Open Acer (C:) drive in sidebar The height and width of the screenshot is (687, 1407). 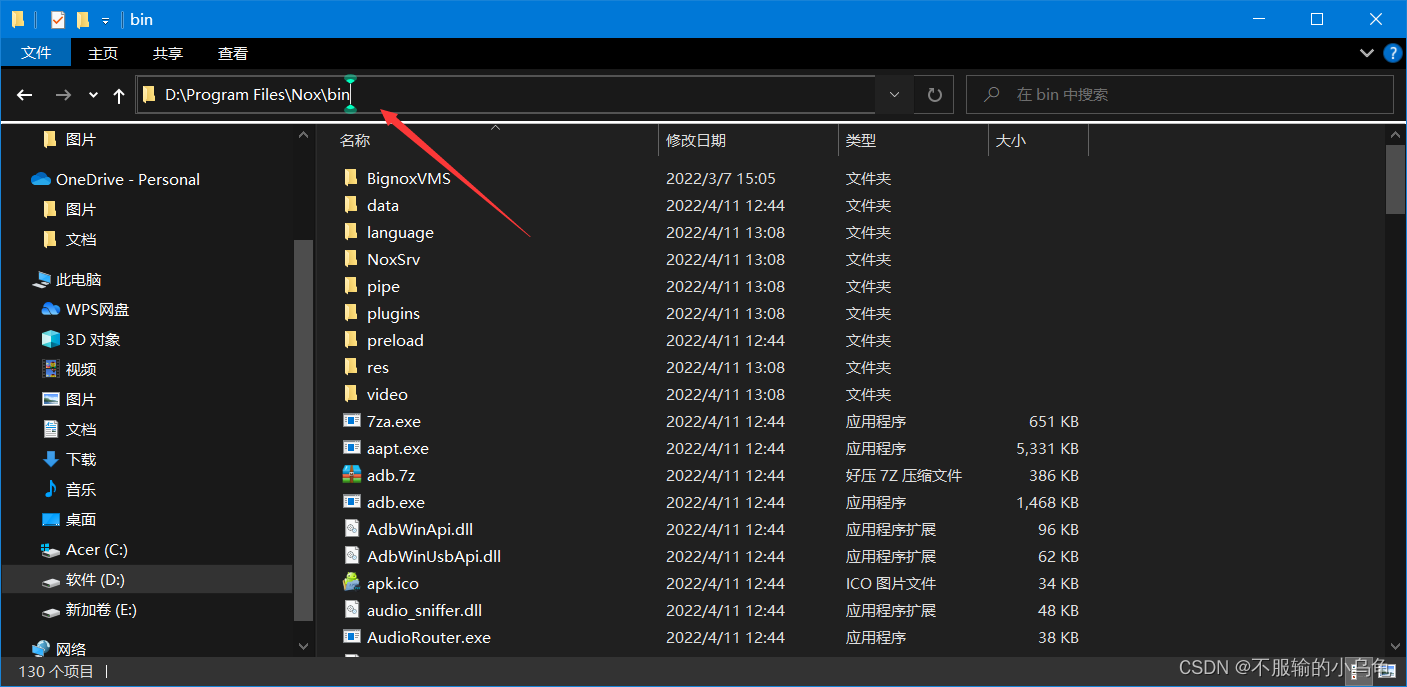tap(97, 550)
